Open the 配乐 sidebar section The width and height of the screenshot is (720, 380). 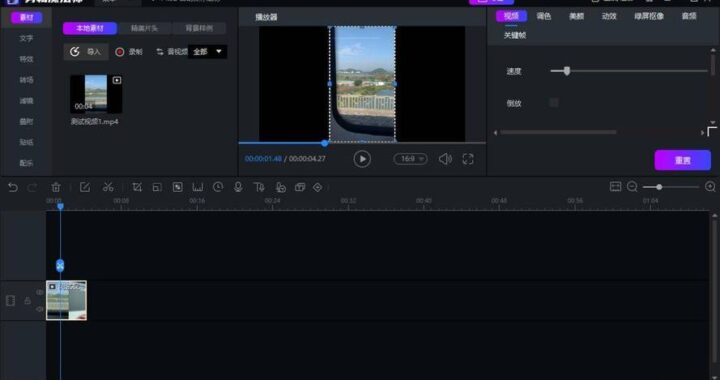(x=26, y=163)
